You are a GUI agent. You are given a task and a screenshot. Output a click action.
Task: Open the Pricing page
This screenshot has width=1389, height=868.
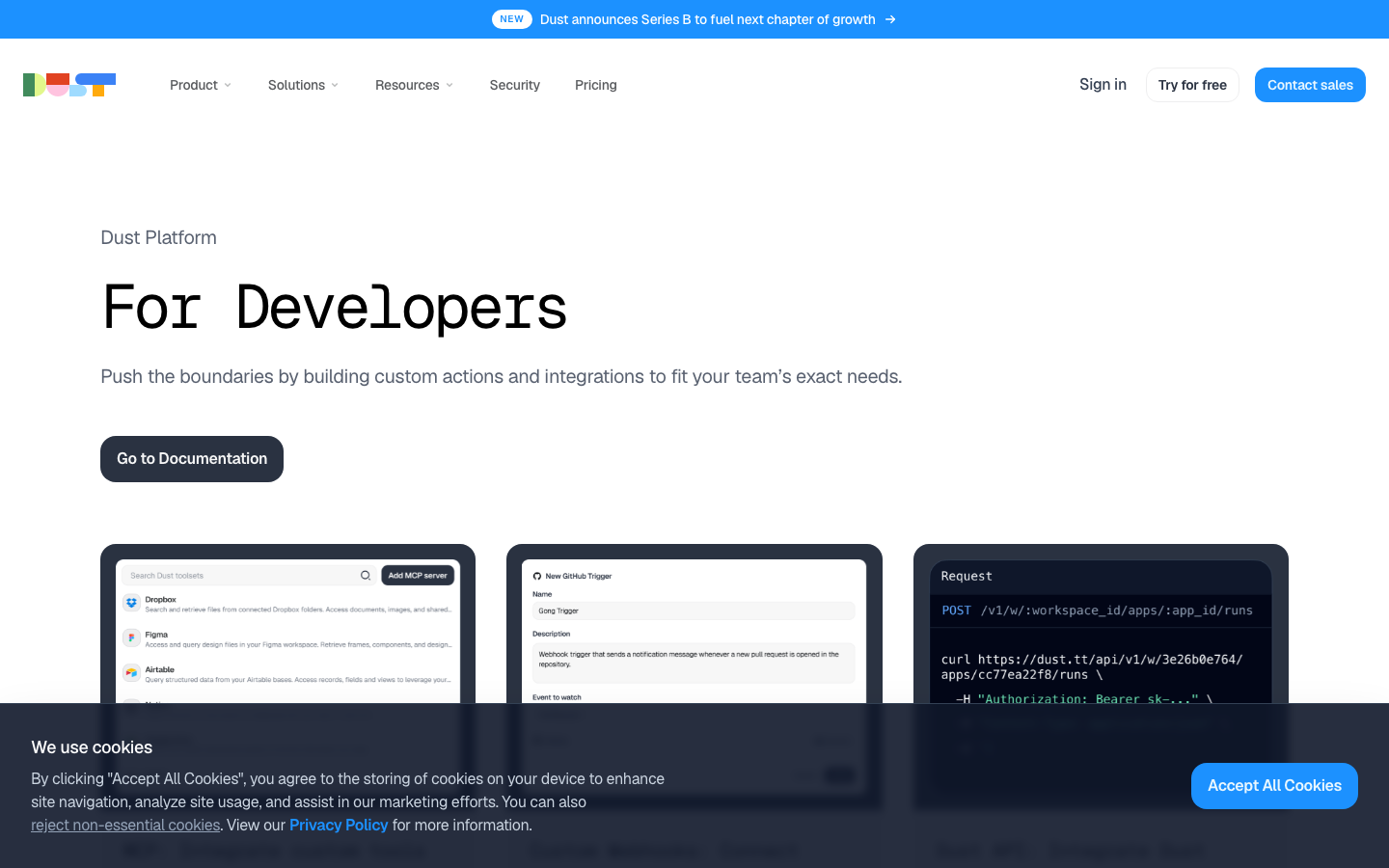point(596,85)
